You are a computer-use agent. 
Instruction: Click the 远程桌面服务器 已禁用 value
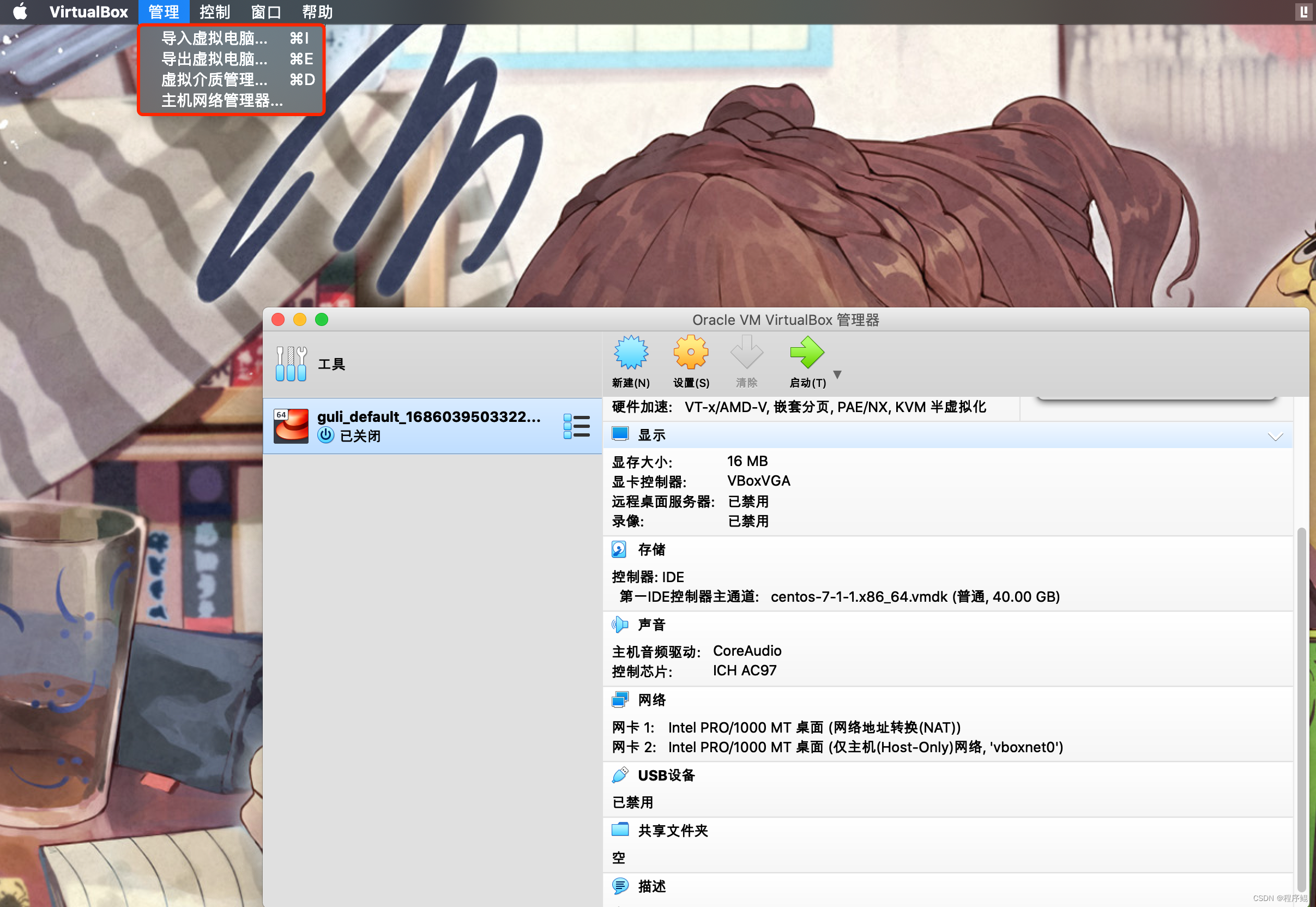coord(748,501)
